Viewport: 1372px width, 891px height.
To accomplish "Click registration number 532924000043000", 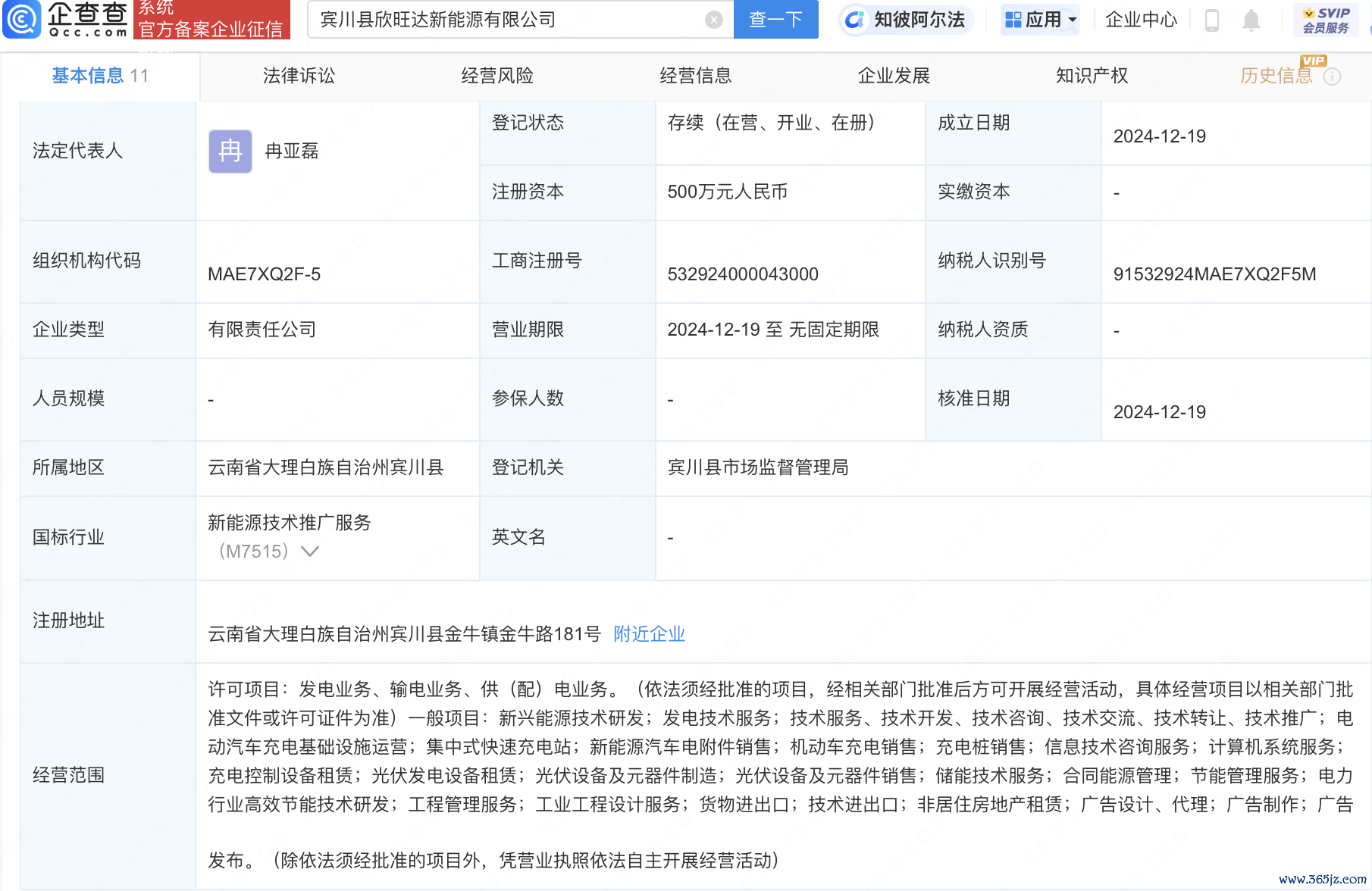I will [x=743, y=274].
